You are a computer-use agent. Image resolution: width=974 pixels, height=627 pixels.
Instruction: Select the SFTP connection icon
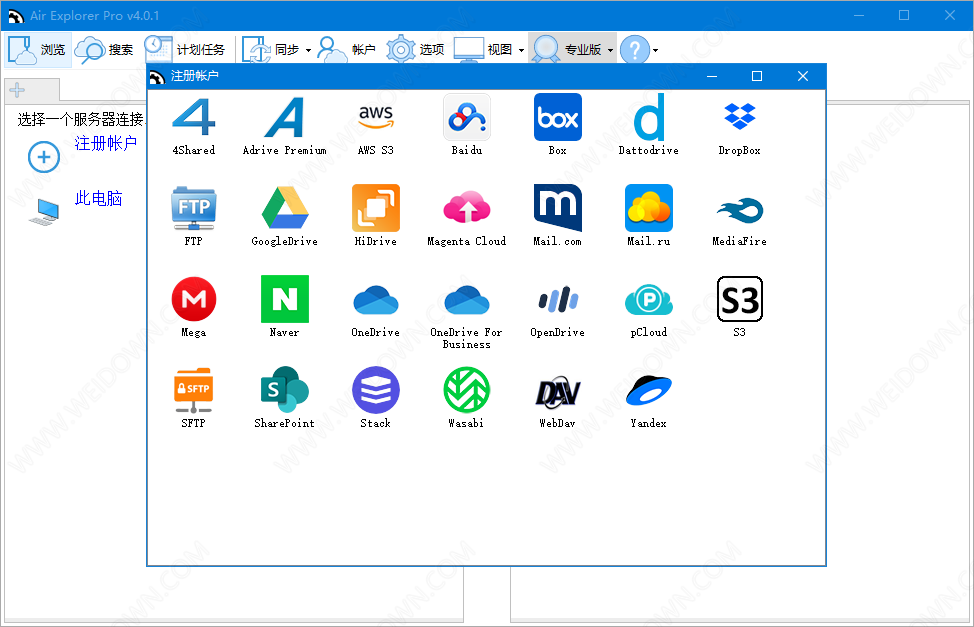[x=193, y=391]
